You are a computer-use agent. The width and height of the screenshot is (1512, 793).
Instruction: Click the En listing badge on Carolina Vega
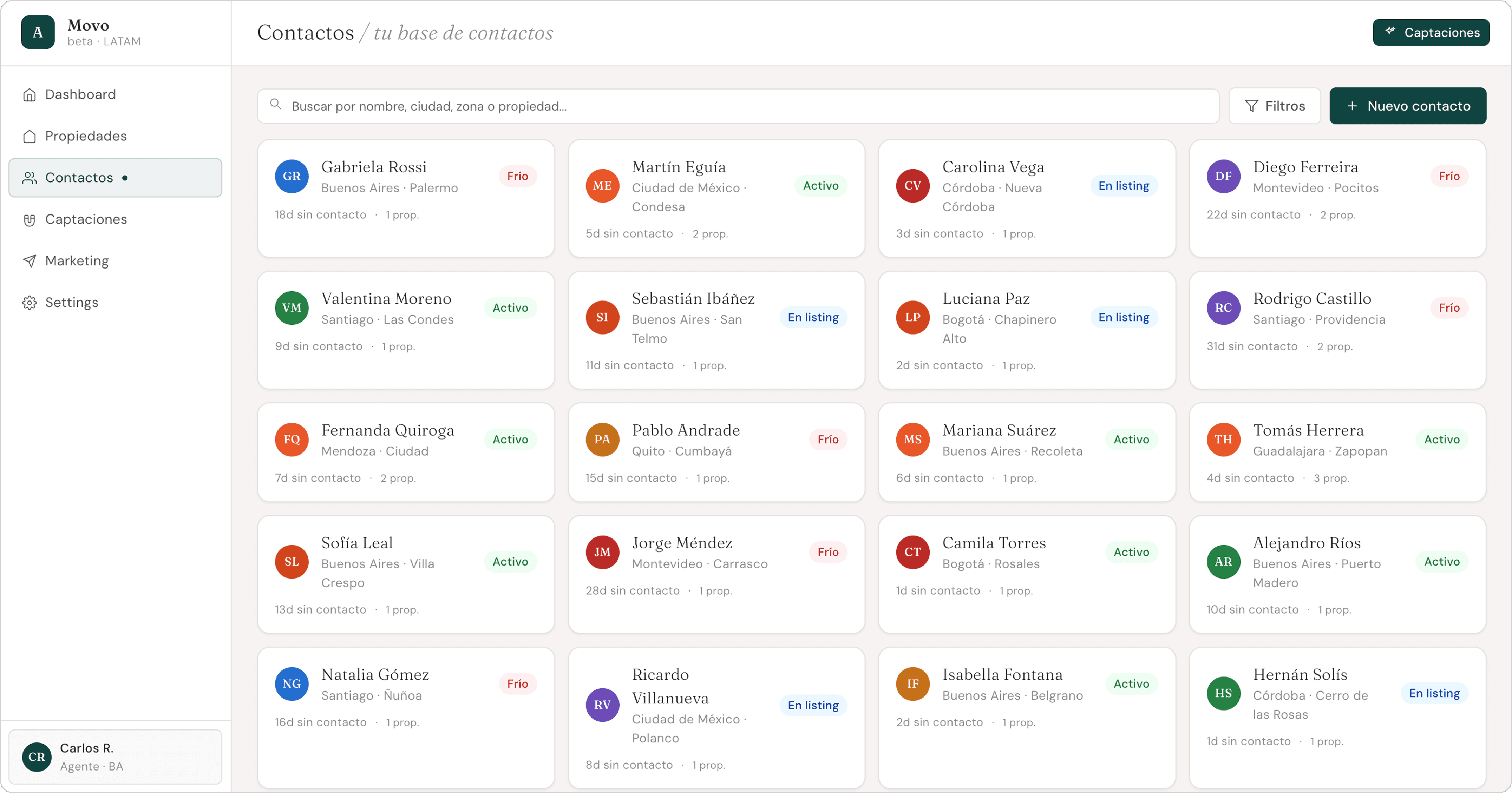[x=1124, y=185]
